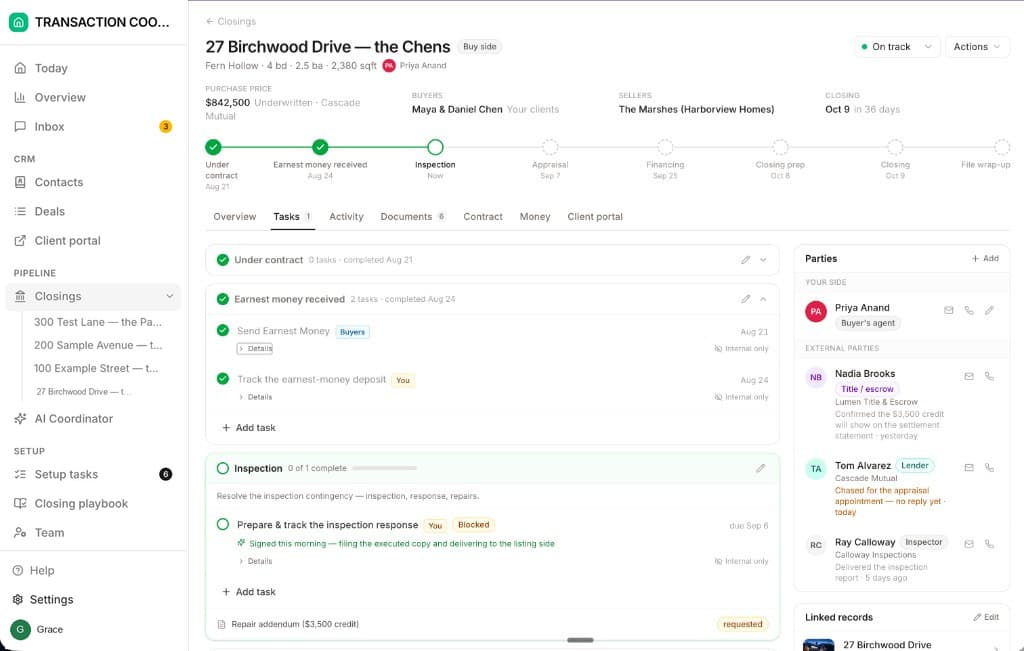Open the Client portal external-link icon in sidebar
This screenshot has height=651, width=1024.
20,240
